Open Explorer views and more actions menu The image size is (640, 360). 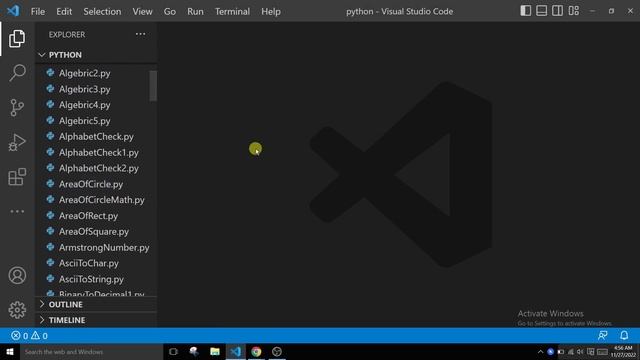140,34
